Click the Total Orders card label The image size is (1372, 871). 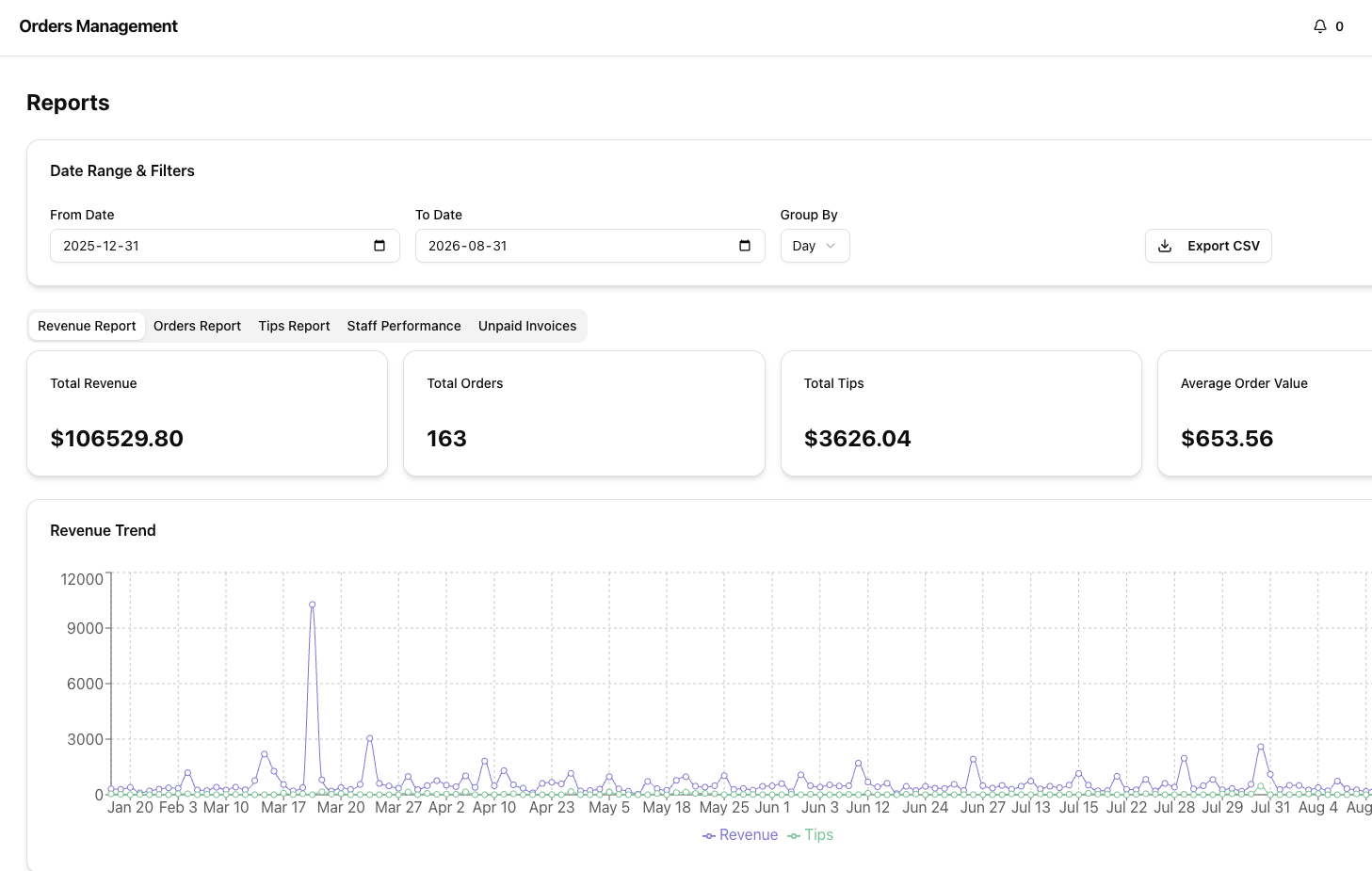click(465, 383)
